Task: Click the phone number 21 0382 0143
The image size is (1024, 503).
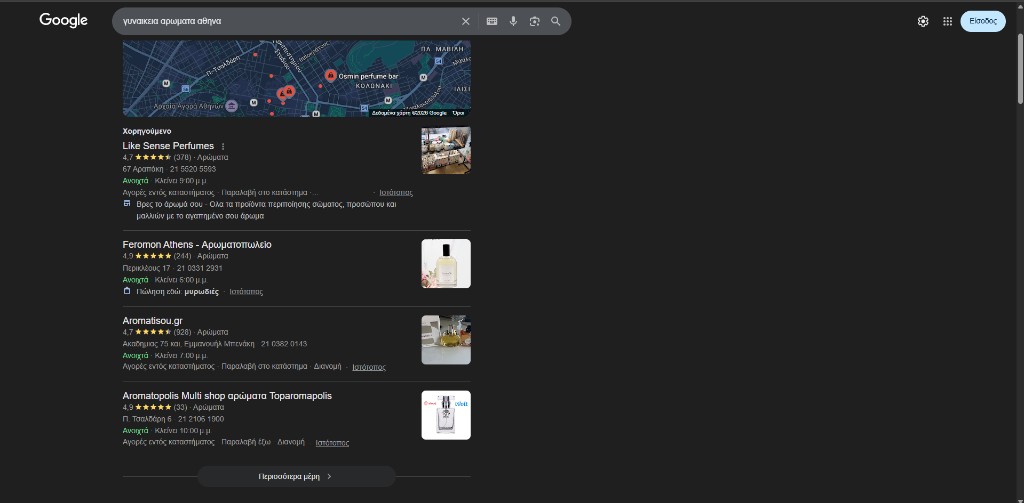Action: click(283, 344)
